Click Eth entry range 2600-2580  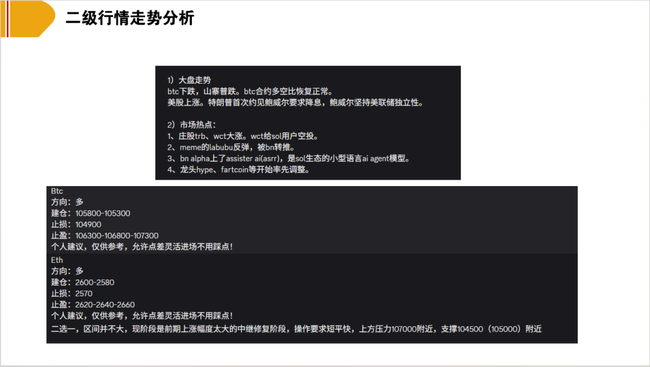(95, 282)
